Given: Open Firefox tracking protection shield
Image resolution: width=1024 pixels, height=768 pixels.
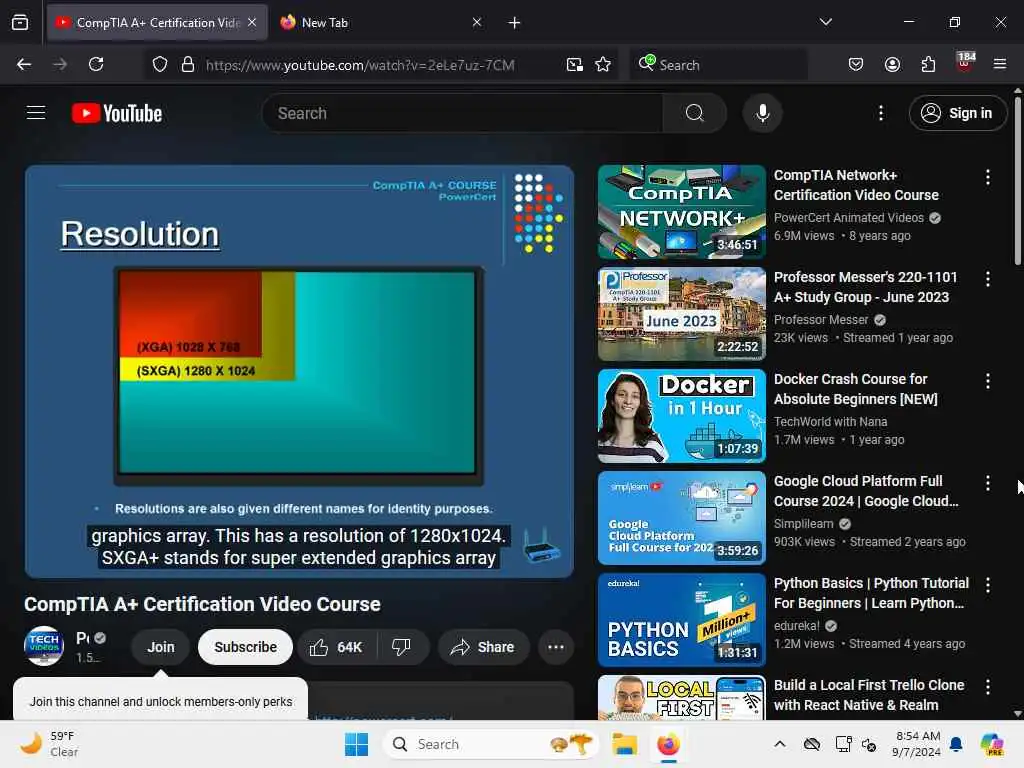Looking at the screenshot, I should [160, 64].
